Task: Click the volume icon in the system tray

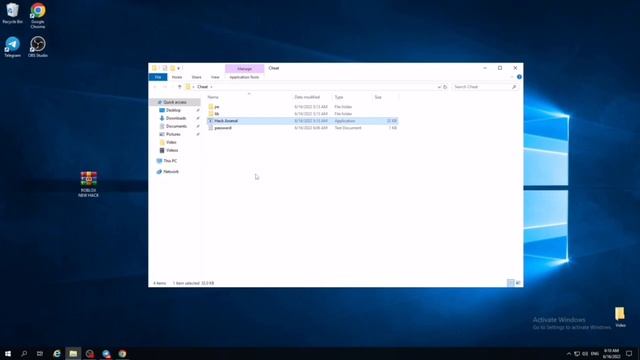Action: click(x=585, y=353)
